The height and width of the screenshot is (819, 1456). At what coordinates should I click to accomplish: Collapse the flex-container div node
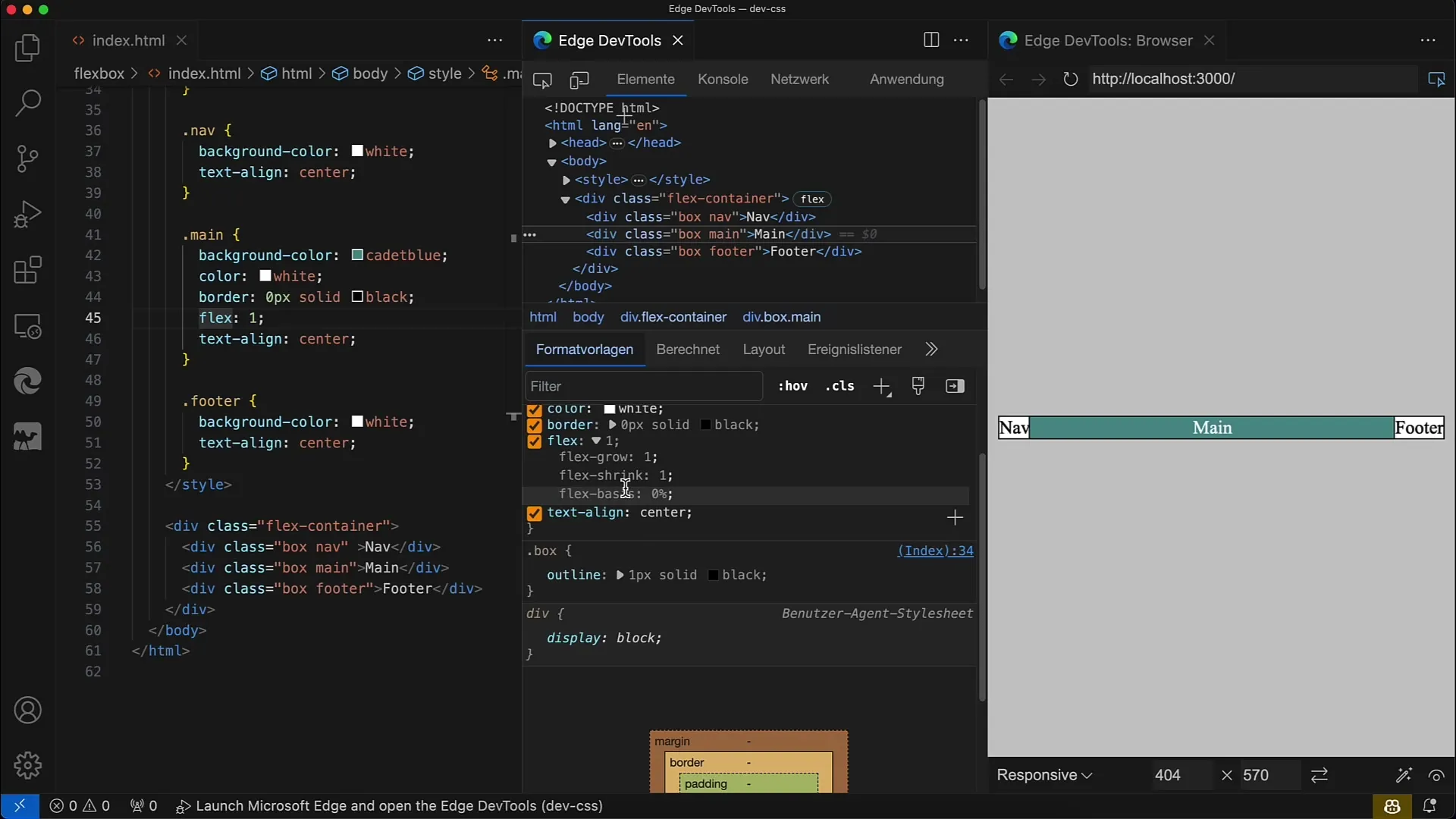[565, 199]
